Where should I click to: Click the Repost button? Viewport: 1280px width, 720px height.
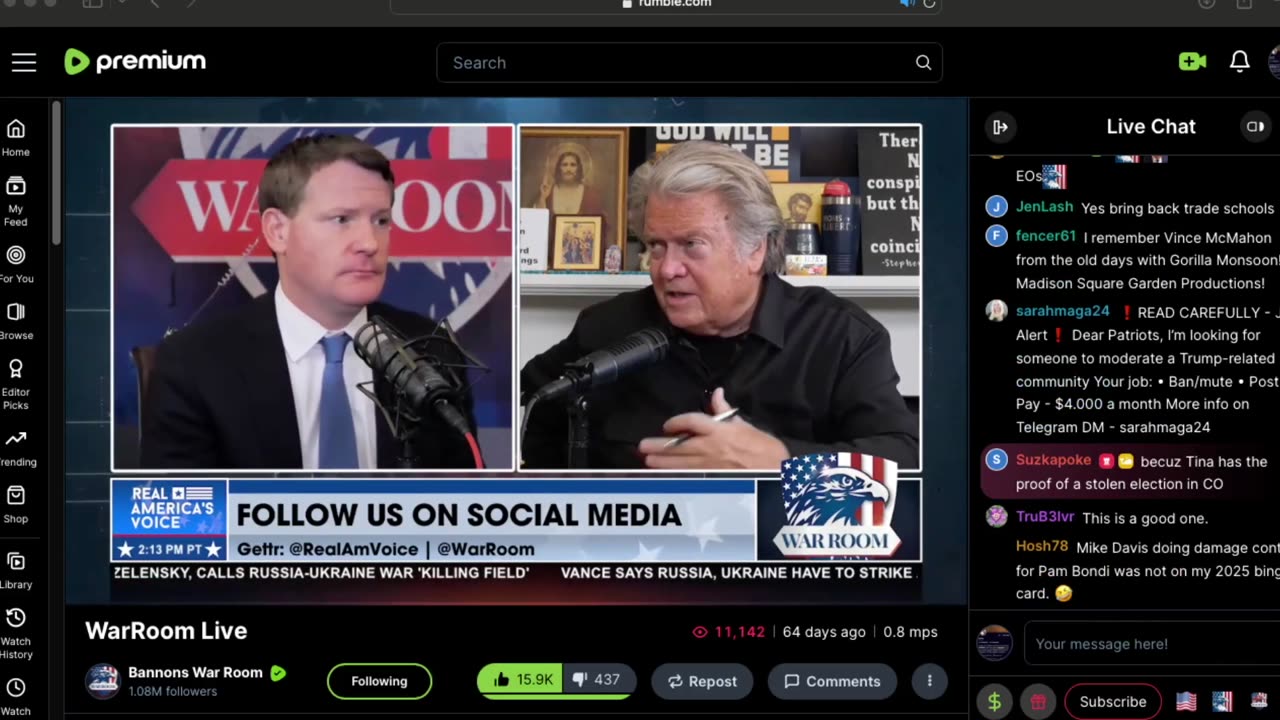point(702,681)
